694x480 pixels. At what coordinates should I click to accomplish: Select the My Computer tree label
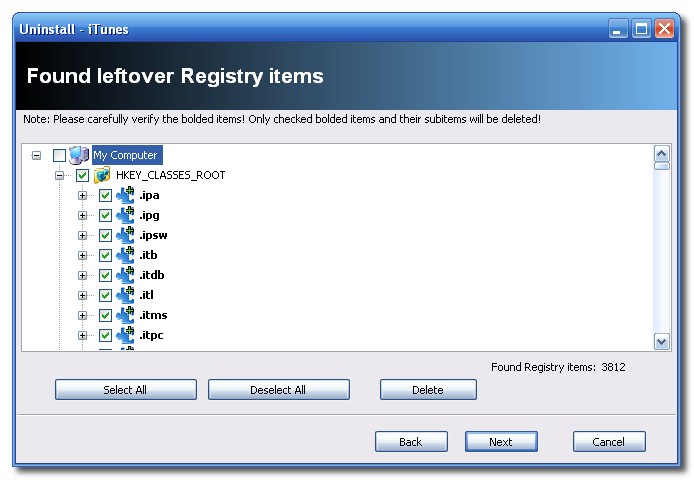[127, 155]
